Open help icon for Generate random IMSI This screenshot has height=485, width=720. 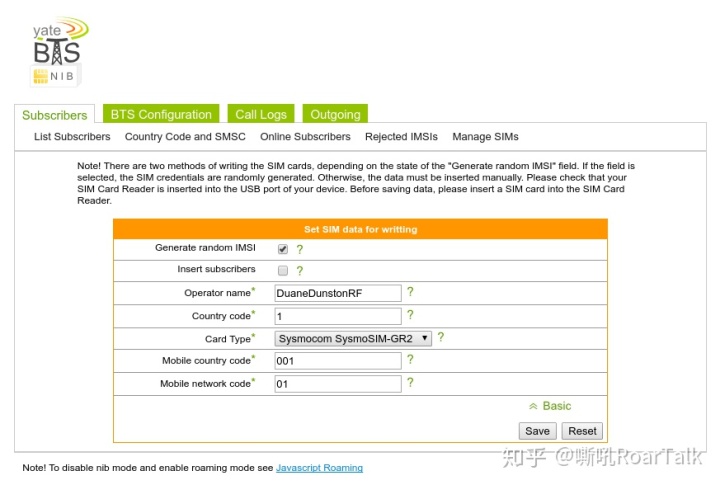point(300,249)
